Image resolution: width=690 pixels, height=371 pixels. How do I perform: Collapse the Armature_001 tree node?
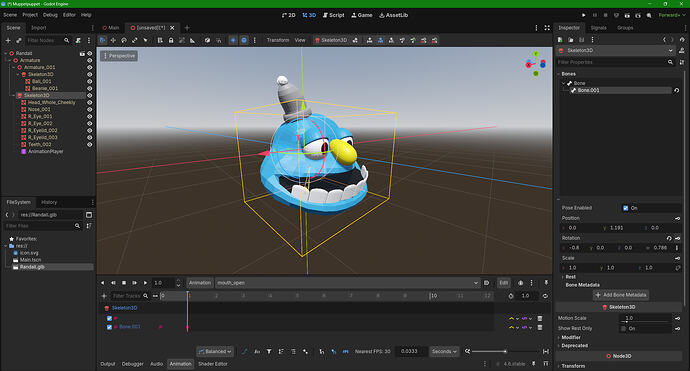point(14,67)
